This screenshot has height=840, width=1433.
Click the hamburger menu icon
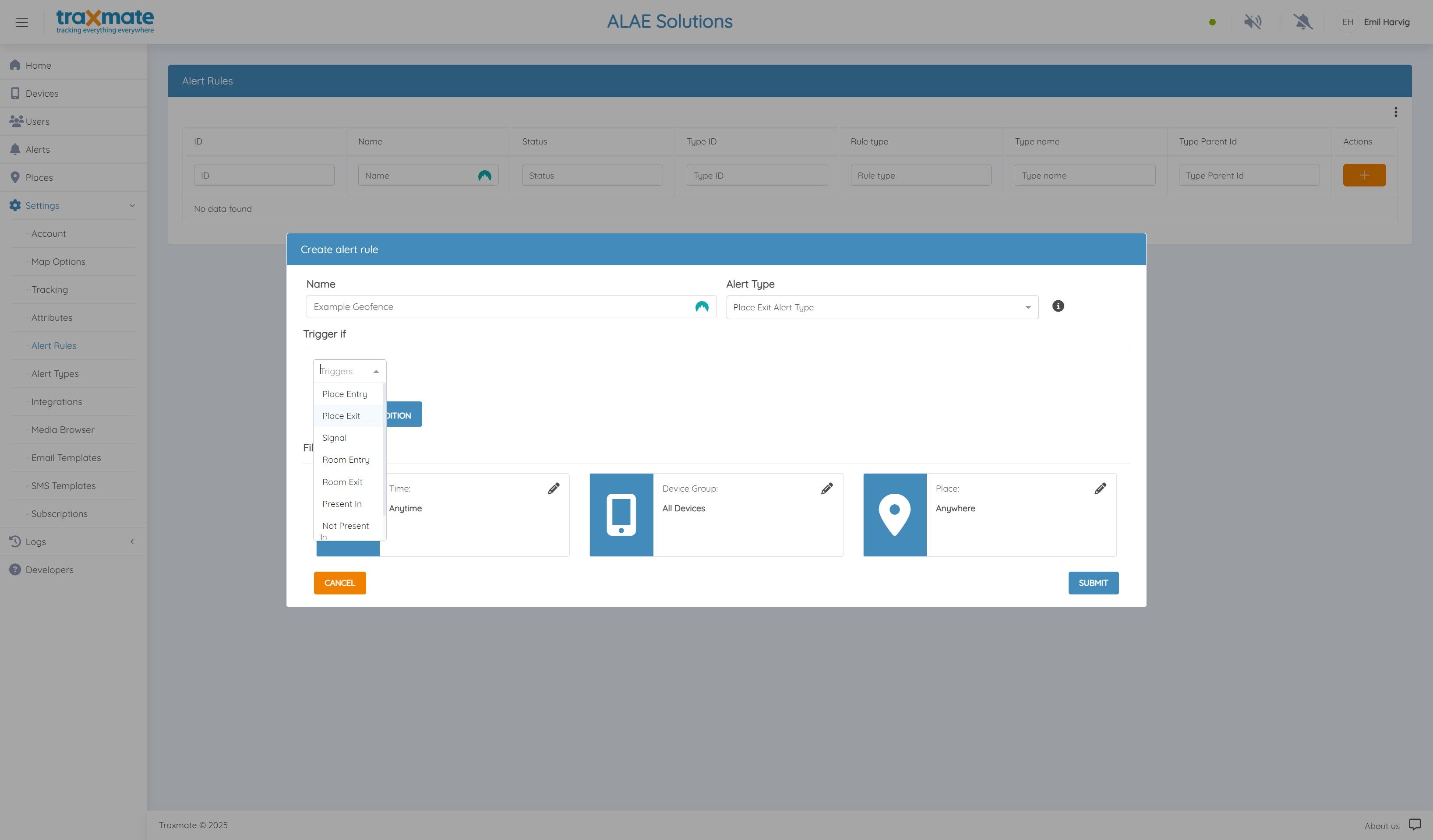click(21, 22)
